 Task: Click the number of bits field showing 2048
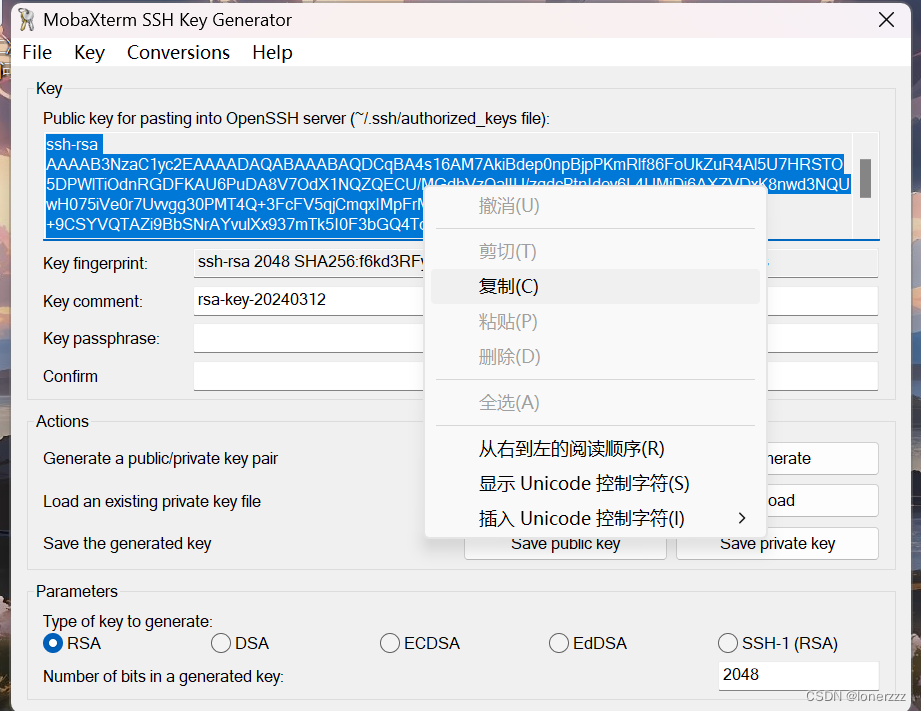click(x=798, y=675)
